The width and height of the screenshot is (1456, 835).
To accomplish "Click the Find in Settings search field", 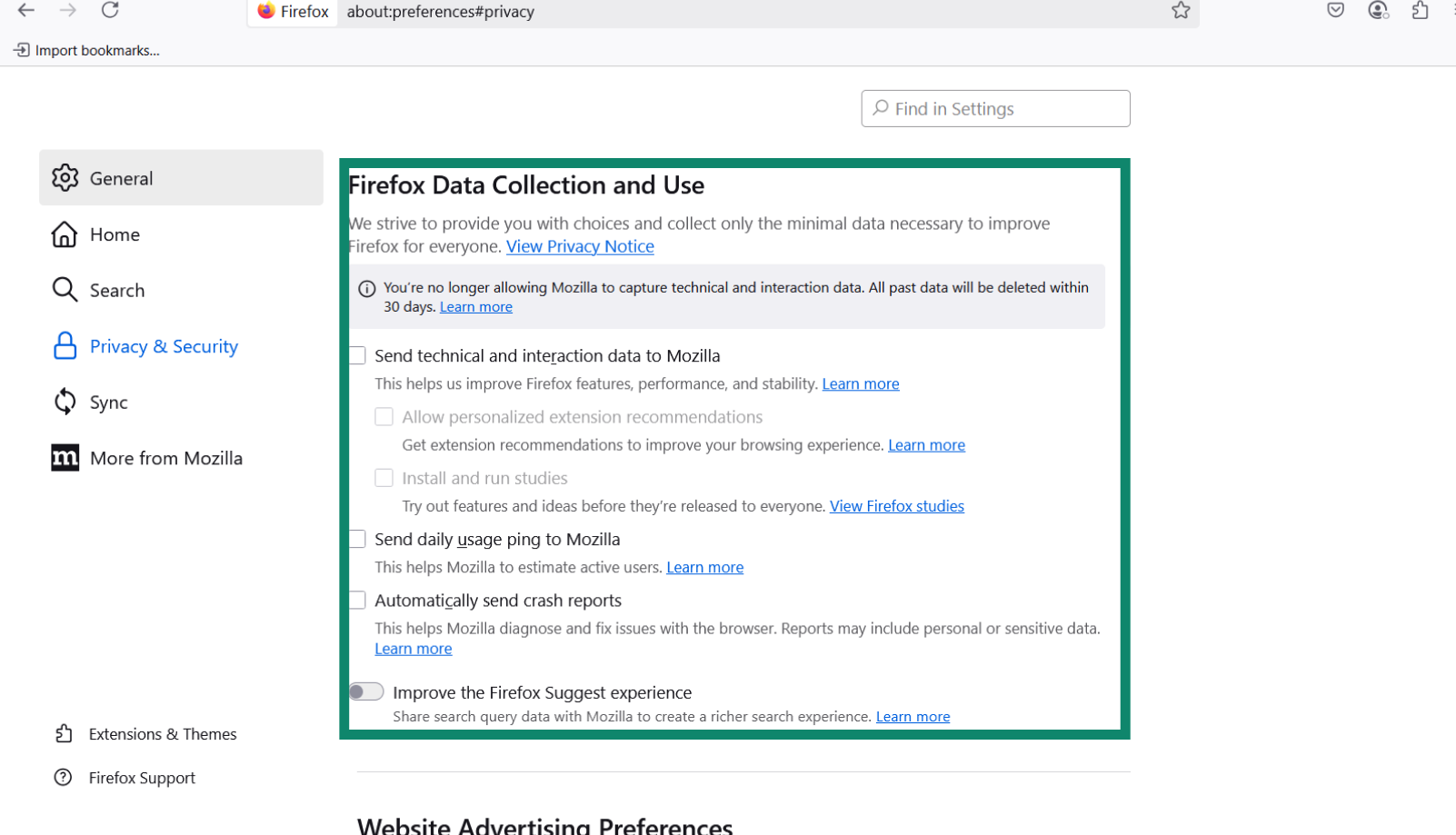I will tap(994, 108).
